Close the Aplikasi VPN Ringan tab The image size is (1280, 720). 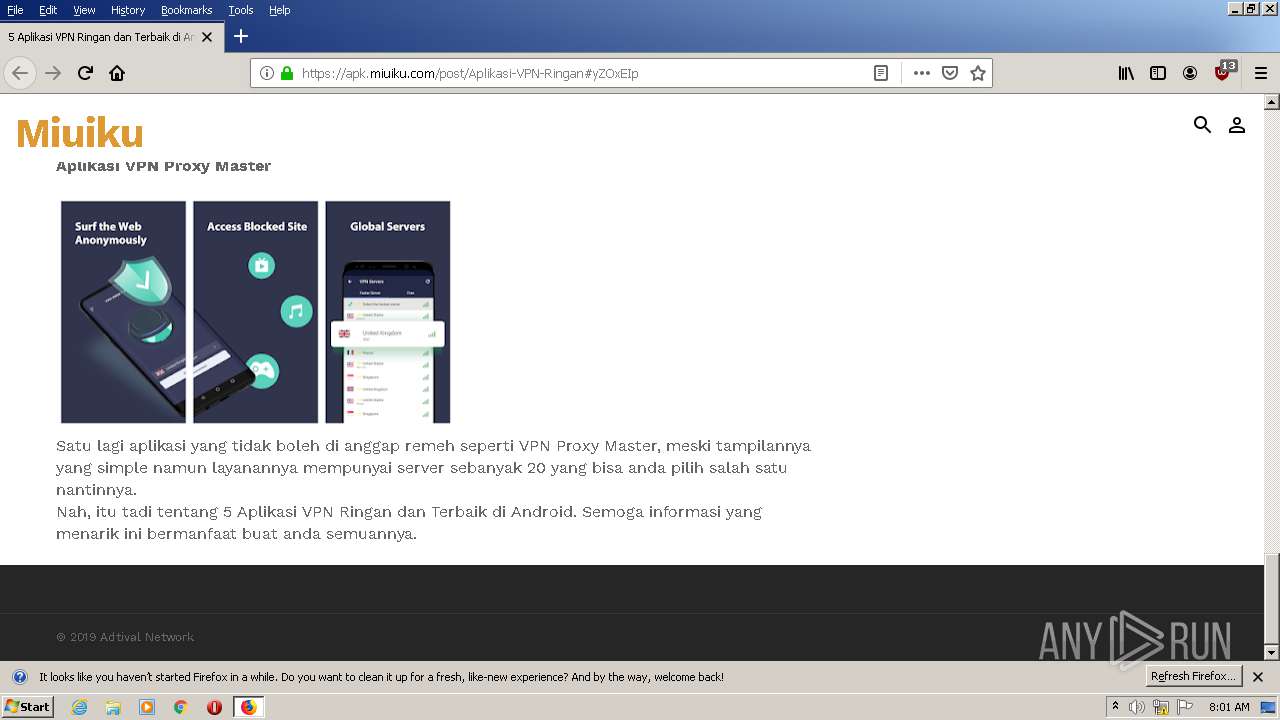pos(207,37)
